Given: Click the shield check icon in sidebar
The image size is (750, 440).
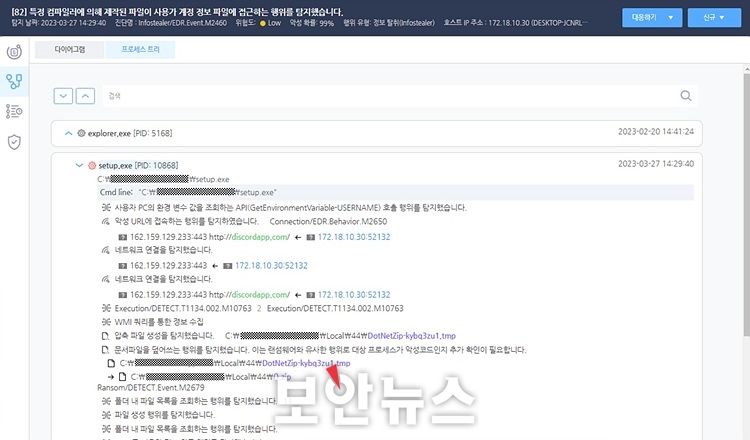Looking at the screenshot, I should pos(14,142).
